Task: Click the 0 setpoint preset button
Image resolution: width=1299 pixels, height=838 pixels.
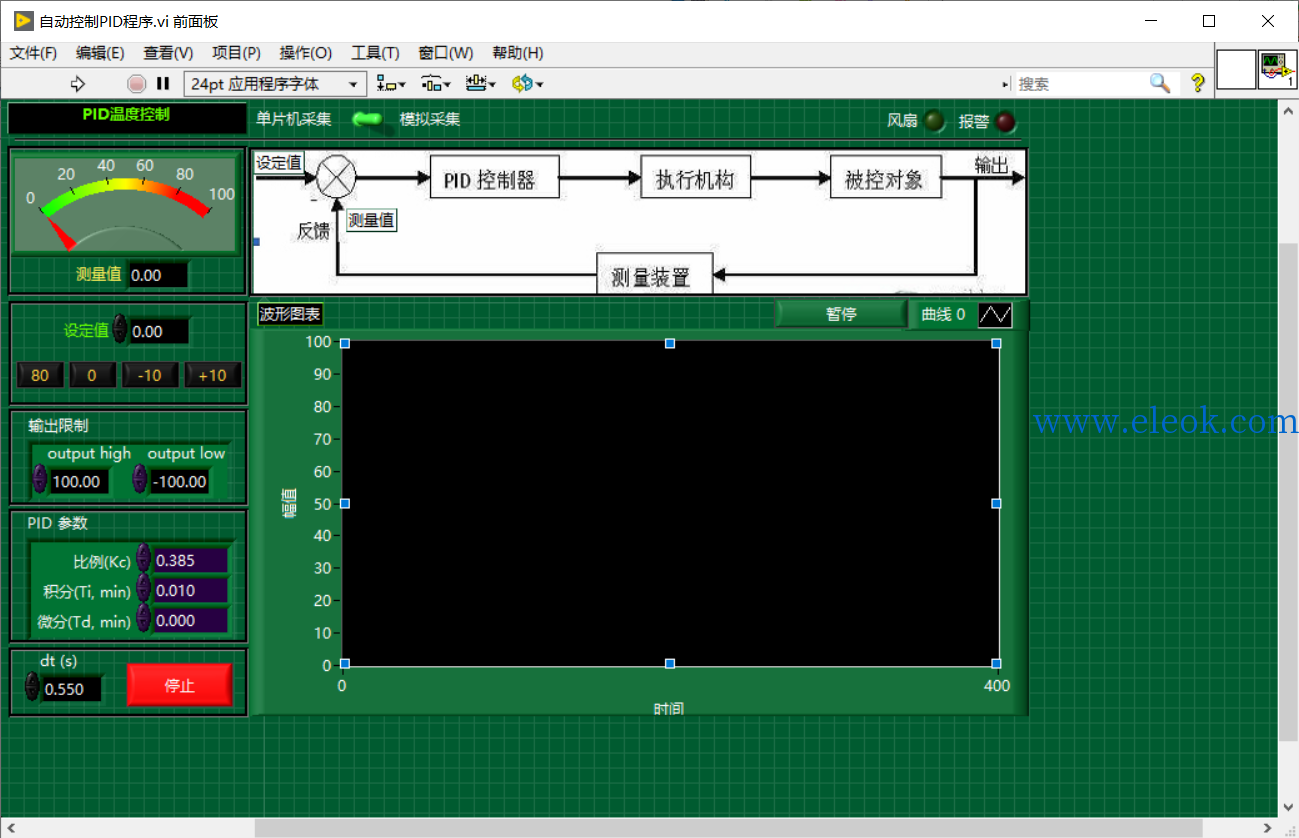Action: tap(92, 376)
